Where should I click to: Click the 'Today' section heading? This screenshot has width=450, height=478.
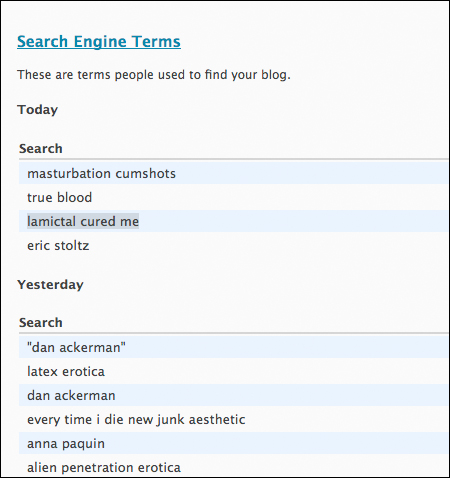(x=38, y=110)
